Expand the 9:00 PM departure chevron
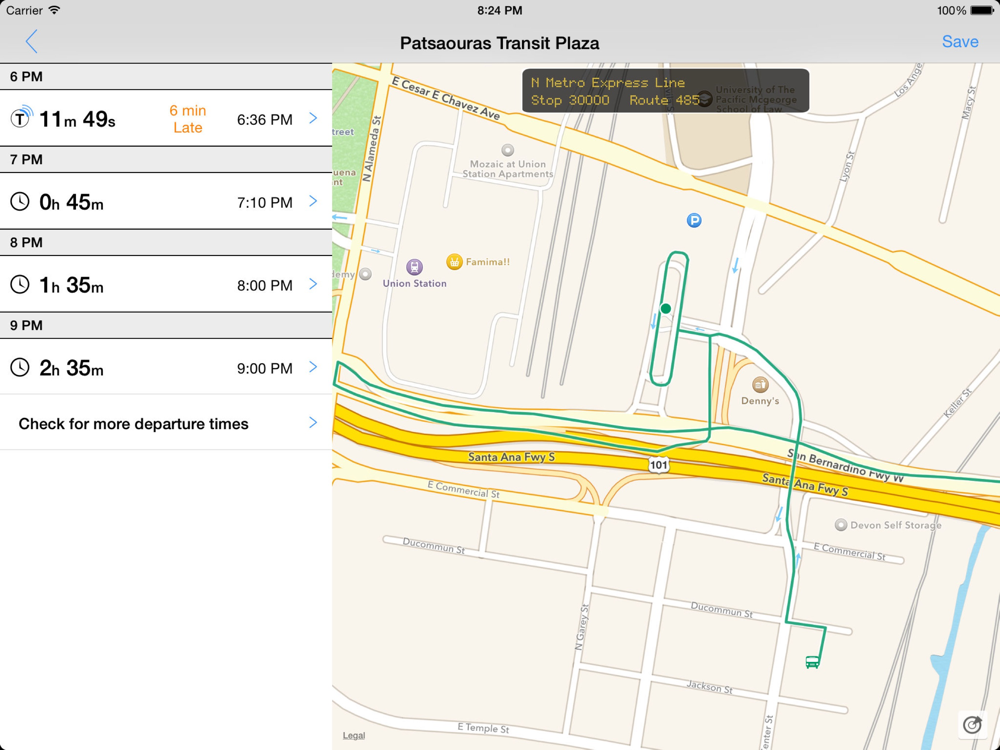Image resolution: width=1000 pixels, height=750 pixels. (313, 367)
